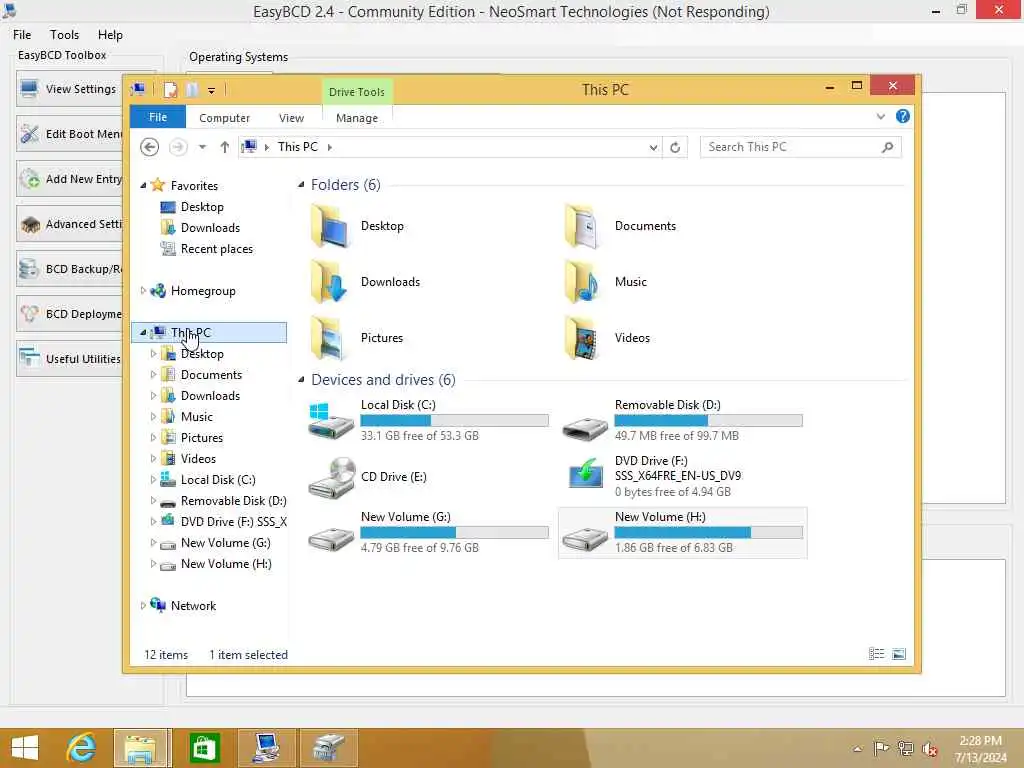Select the Videos folder icon
The image size is (1024, 768).
tap(582, 338)
